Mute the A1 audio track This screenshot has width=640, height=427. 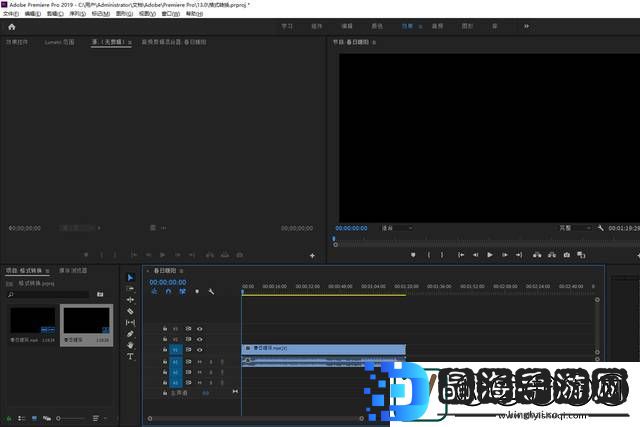pyautogui.click(x=200, y=362)
